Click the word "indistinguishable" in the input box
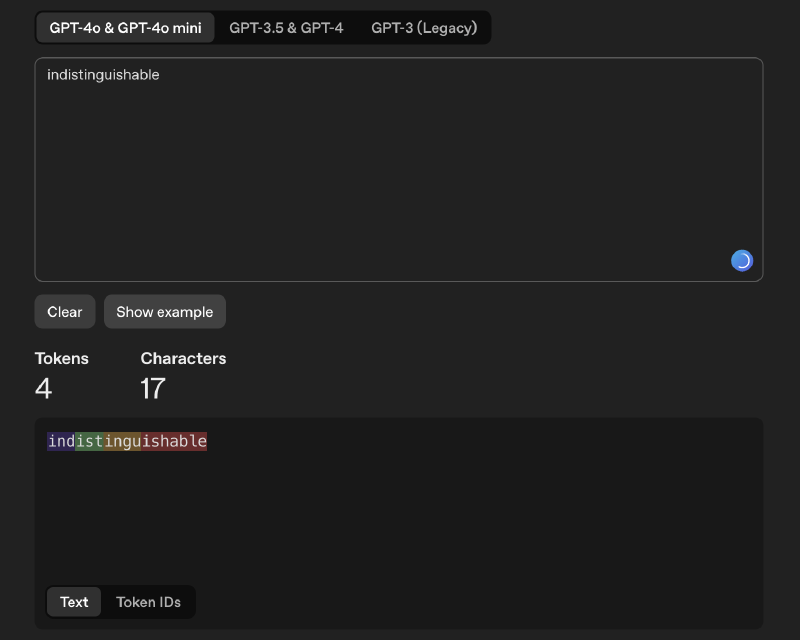This screenshot has height=640, width=800. [103, 75]
